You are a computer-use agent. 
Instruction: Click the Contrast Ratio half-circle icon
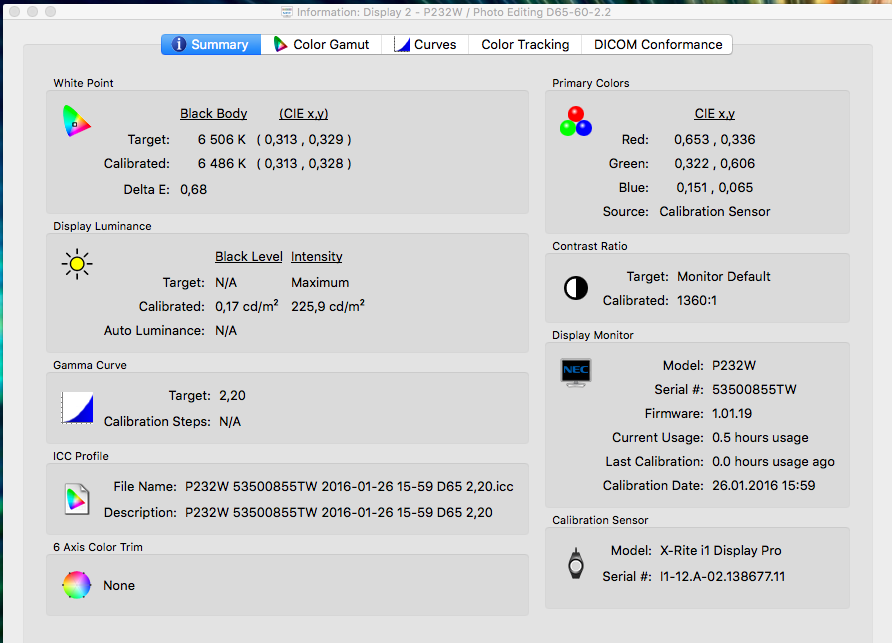pyautogui.click(x=576, y=288)
